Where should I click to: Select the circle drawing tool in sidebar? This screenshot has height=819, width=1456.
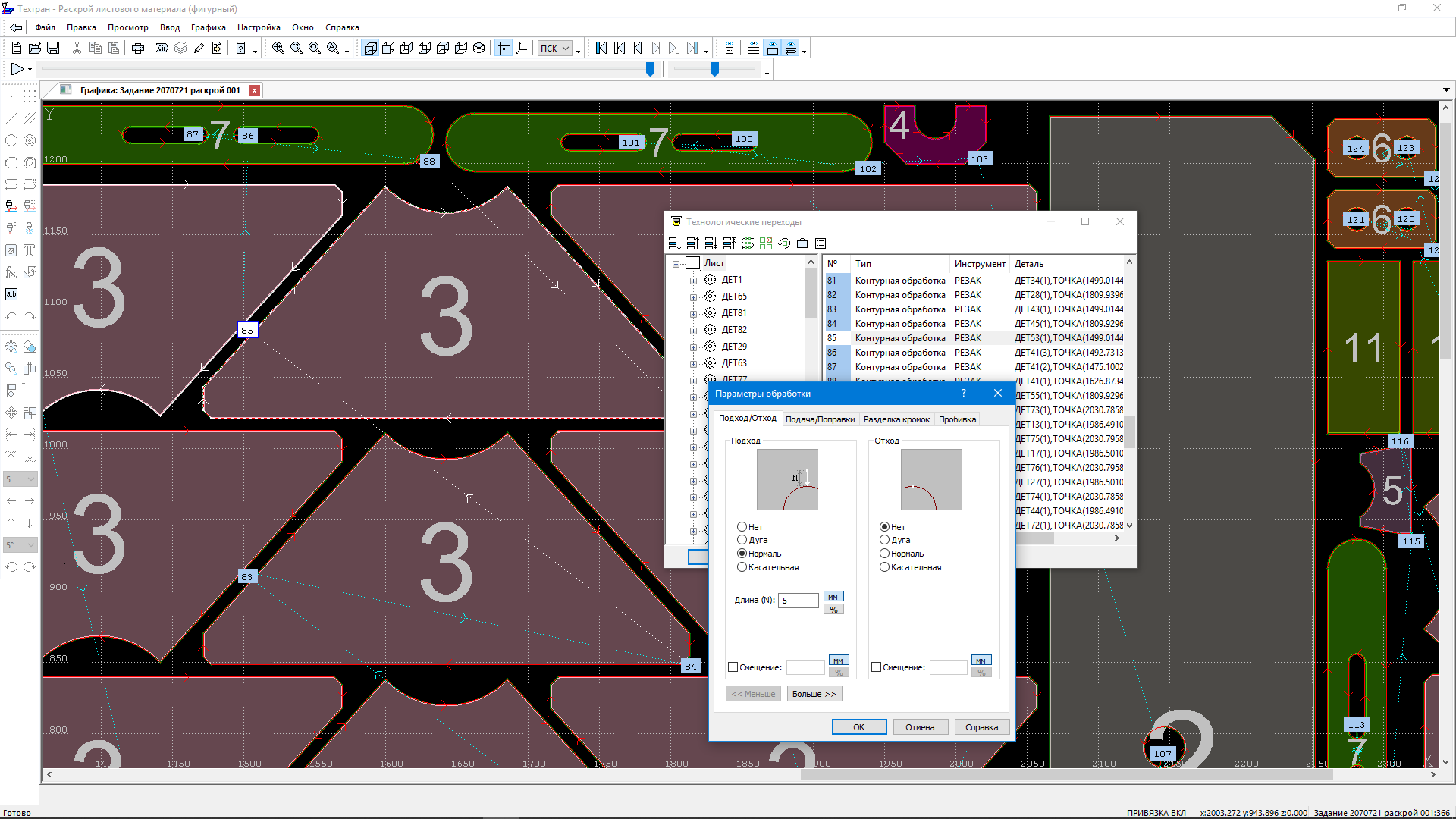[11, 140]
